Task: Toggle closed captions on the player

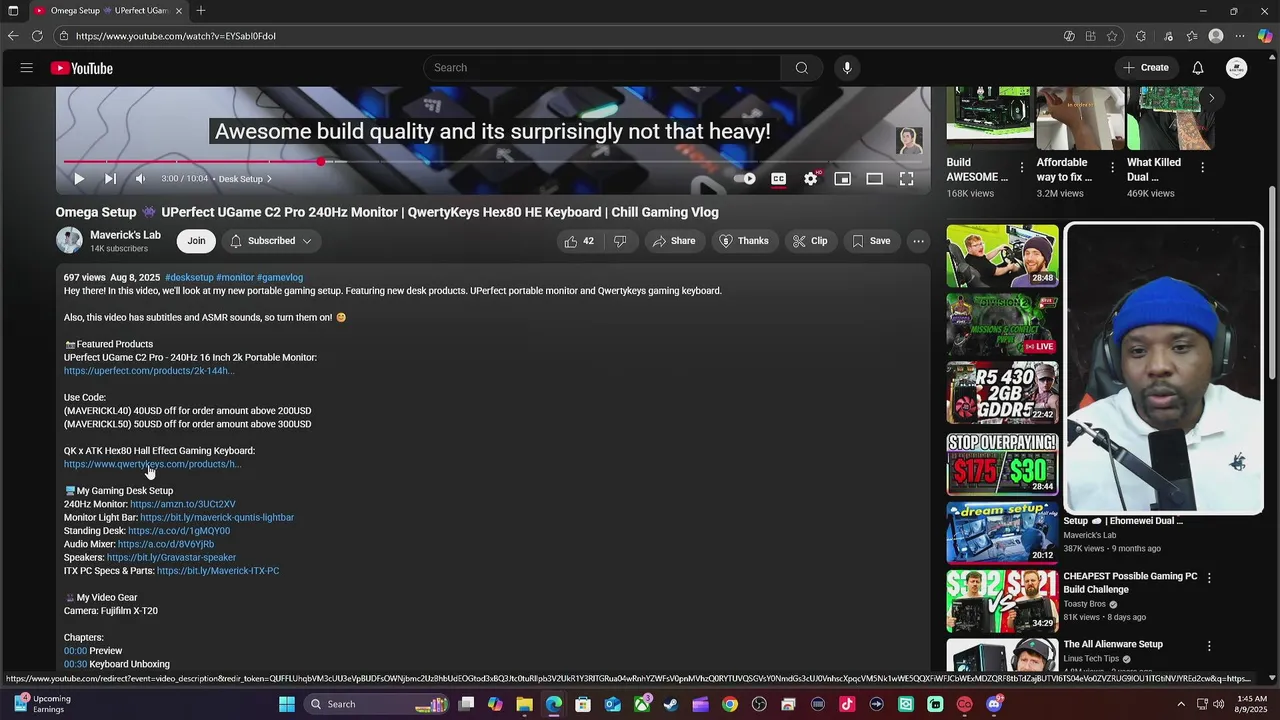Action: (x=778, y=179)
